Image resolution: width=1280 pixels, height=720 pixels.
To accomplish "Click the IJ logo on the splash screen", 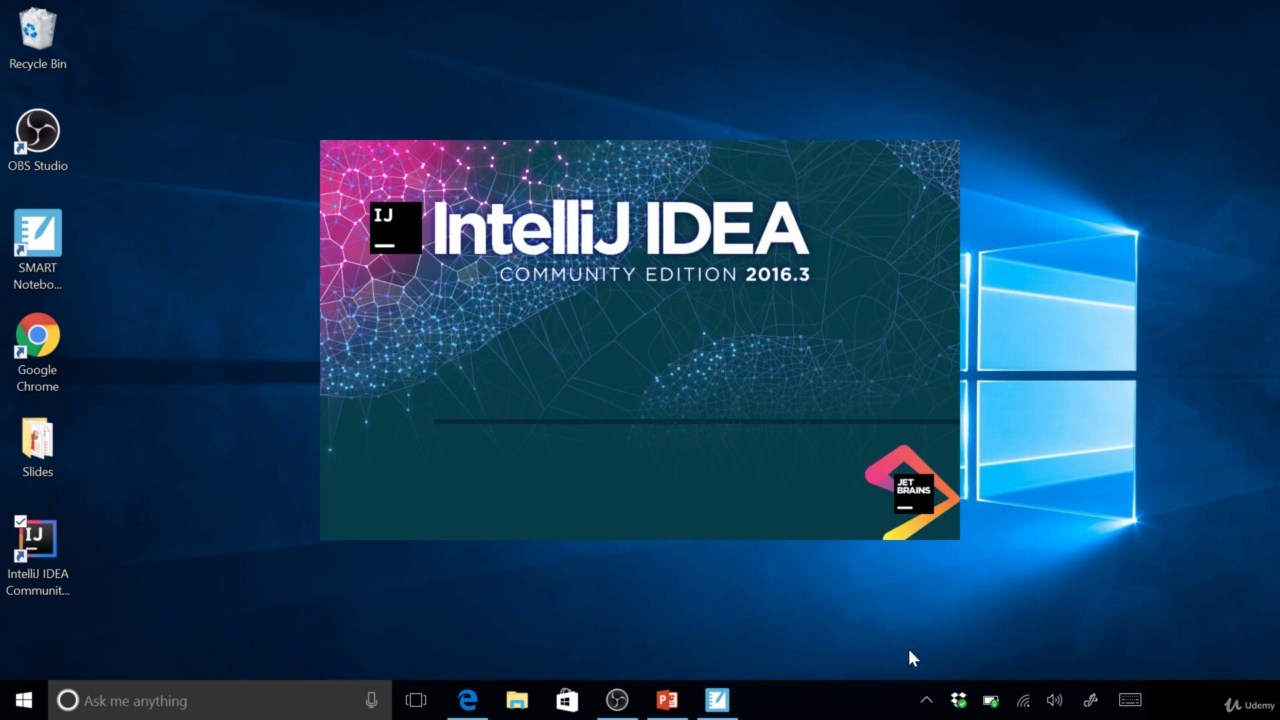I will pyautogui.click(x=396, y=228).
